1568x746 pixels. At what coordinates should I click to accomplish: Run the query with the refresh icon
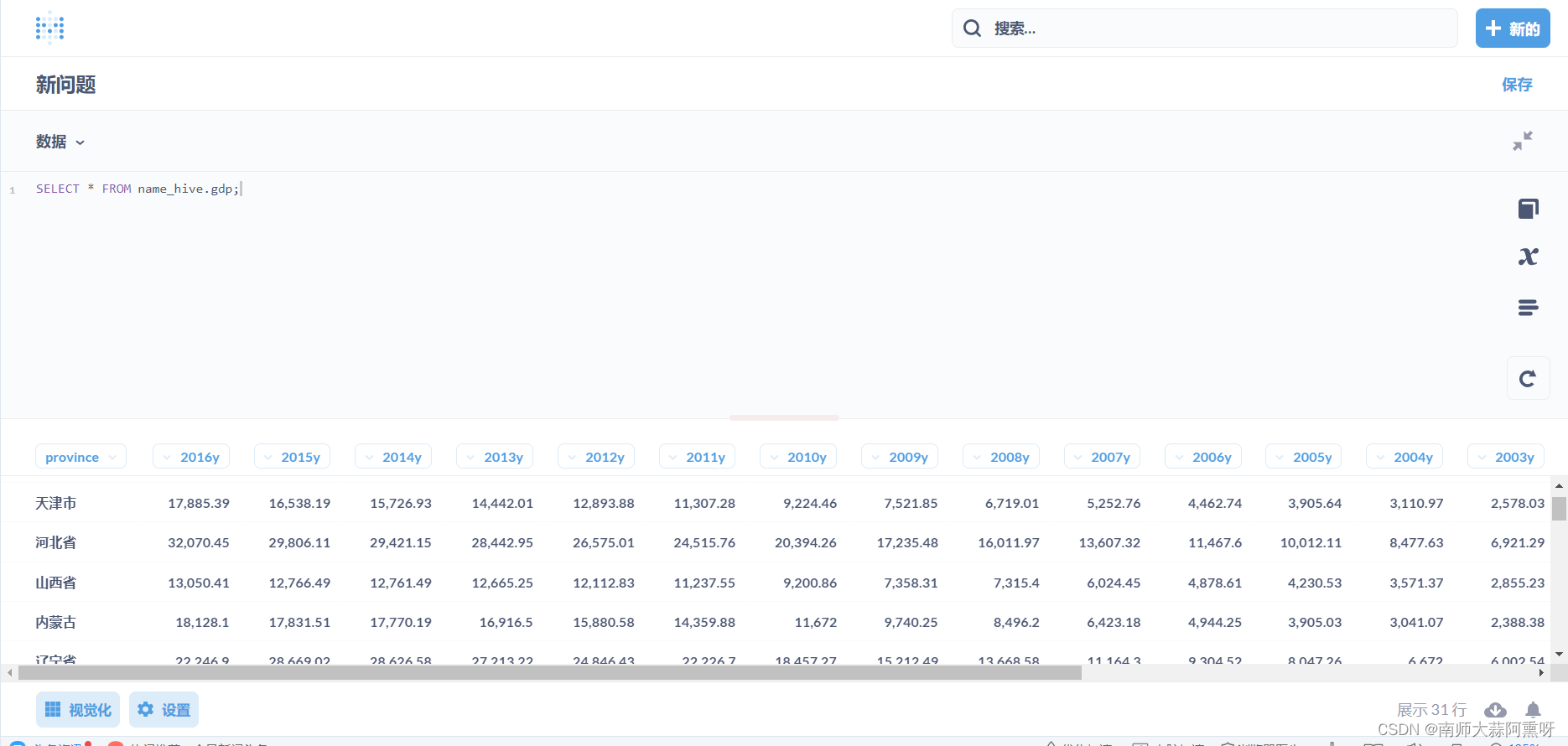[x=1528, y=378]
